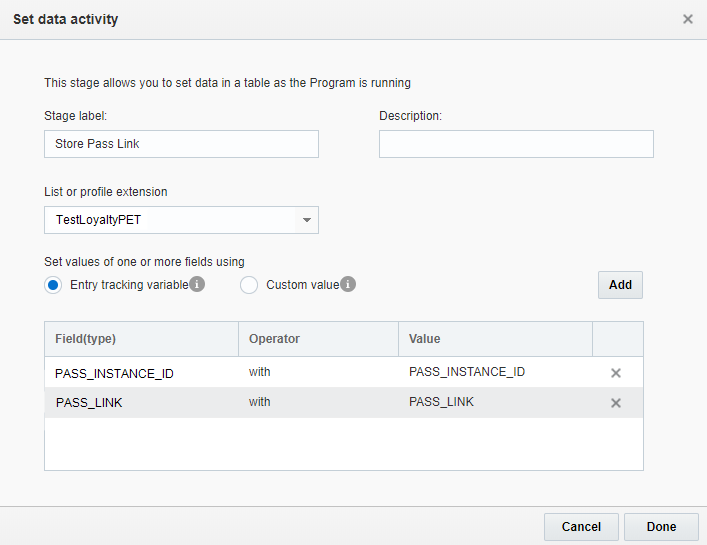The image size is (707, 545).
Task: Confirm with the Done button
Action: pos(661,527)
